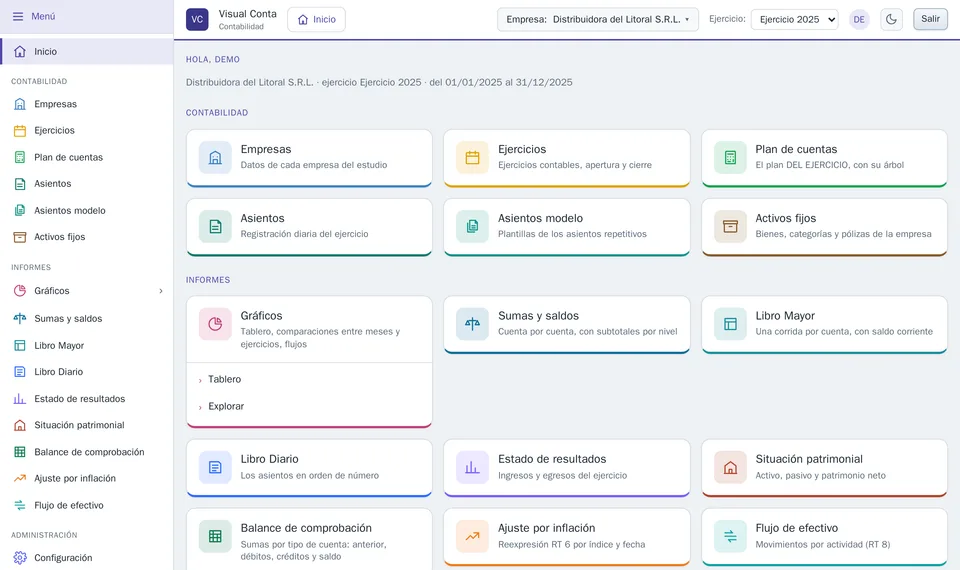This screenshot has height=570, width=960.
Task: Click Ejercicios calendar icon in sidebar
Action: [20, 130]
